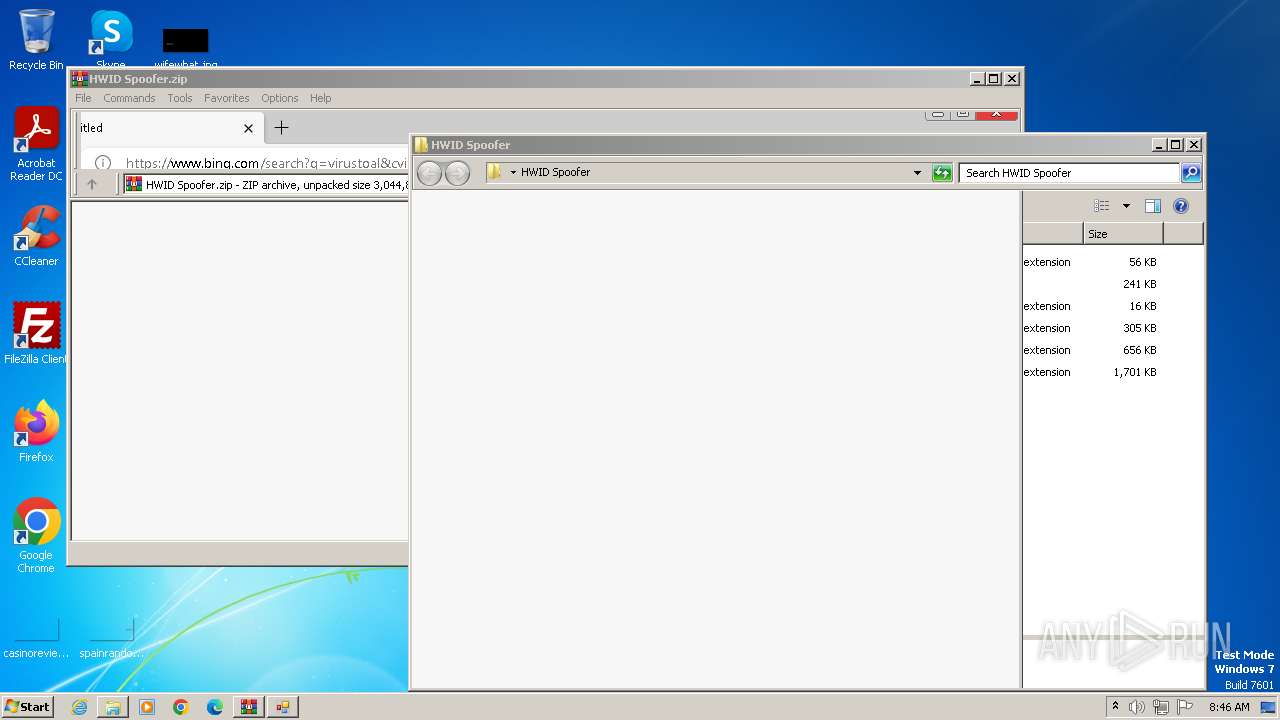Open the view options dropdown arrow
Viewport: 1280px width, 720px height.
click(1126, 206)
